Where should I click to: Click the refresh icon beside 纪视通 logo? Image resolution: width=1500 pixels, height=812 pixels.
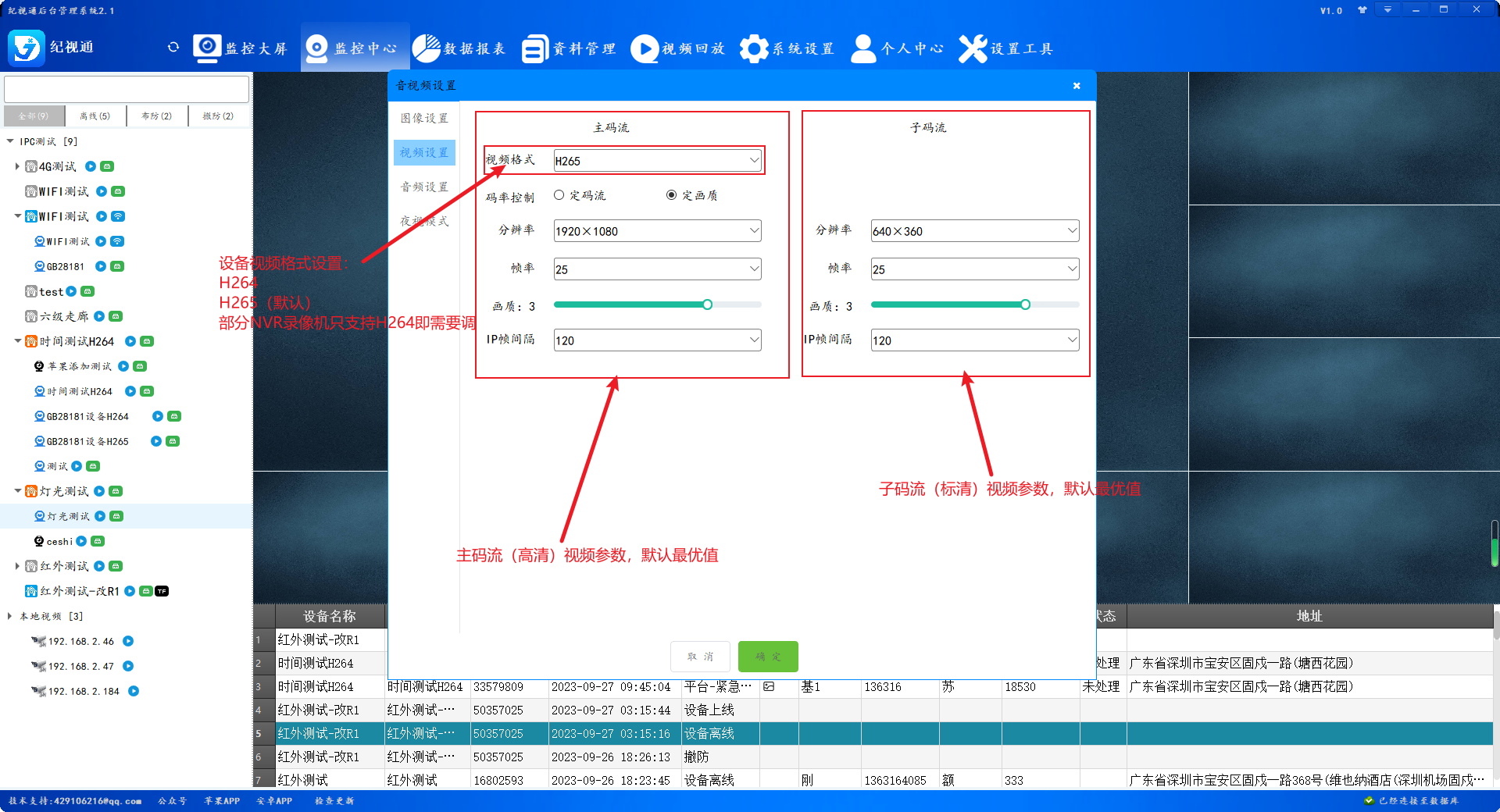click(x=173, y=48)
